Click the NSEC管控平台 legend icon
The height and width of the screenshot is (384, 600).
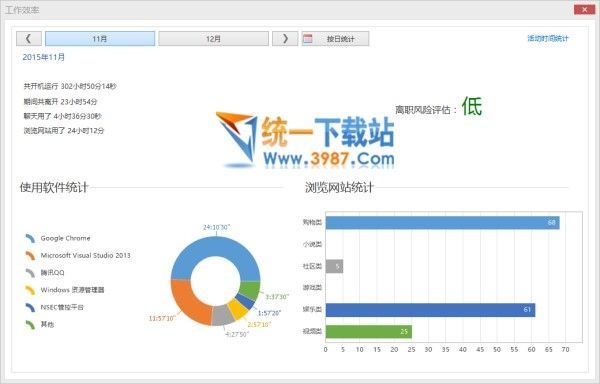30,307
